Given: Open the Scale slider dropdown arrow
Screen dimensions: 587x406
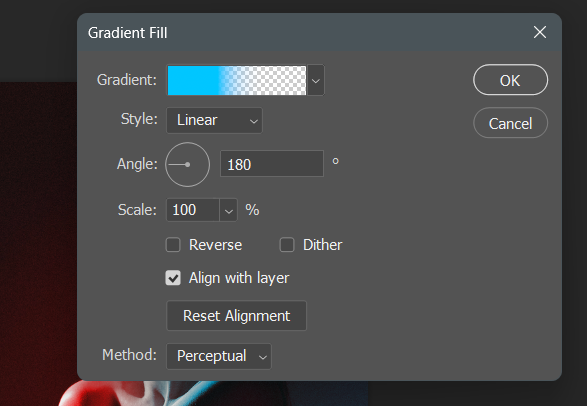Looking at the screenshot, I should tap(228, 210).
